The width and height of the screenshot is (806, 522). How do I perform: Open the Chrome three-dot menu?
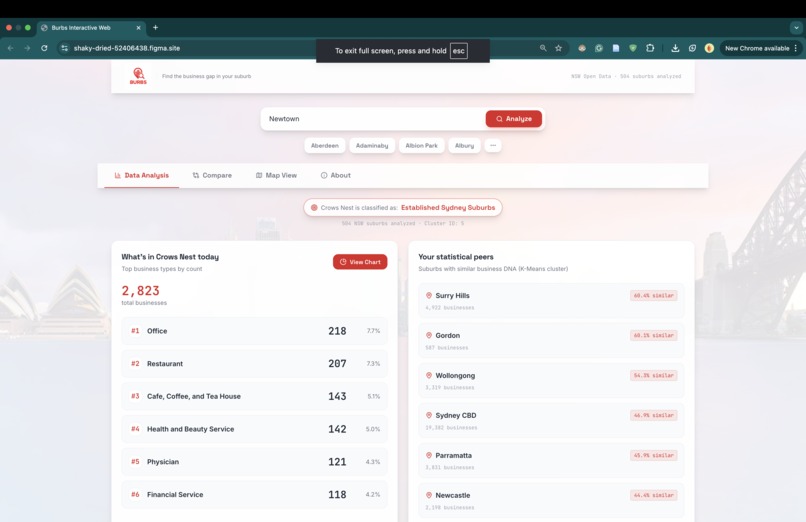pos(796,48)
